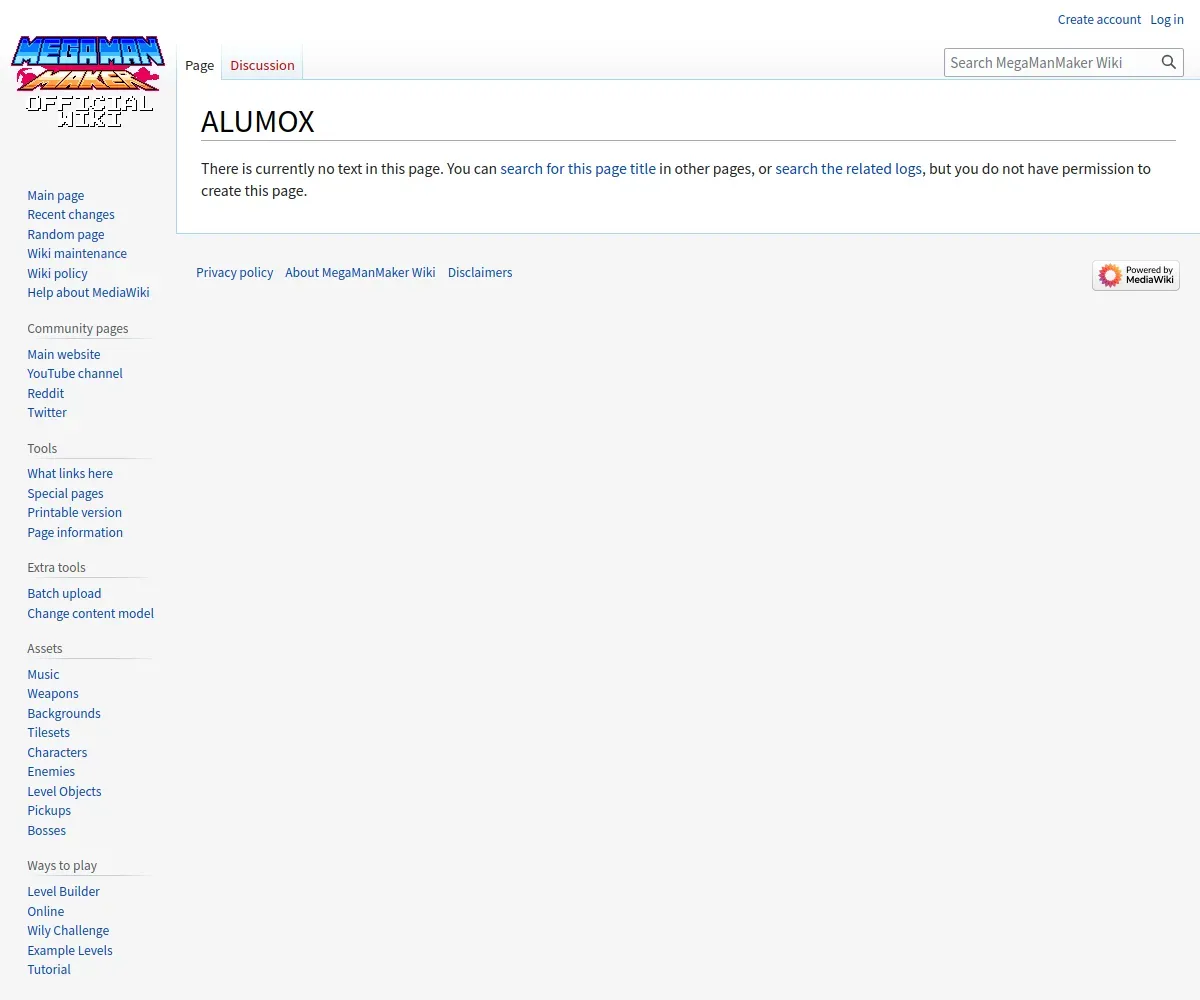Select Change content model
The width and height of the screenshot is (1200, 1000).
tap(90, 613)
